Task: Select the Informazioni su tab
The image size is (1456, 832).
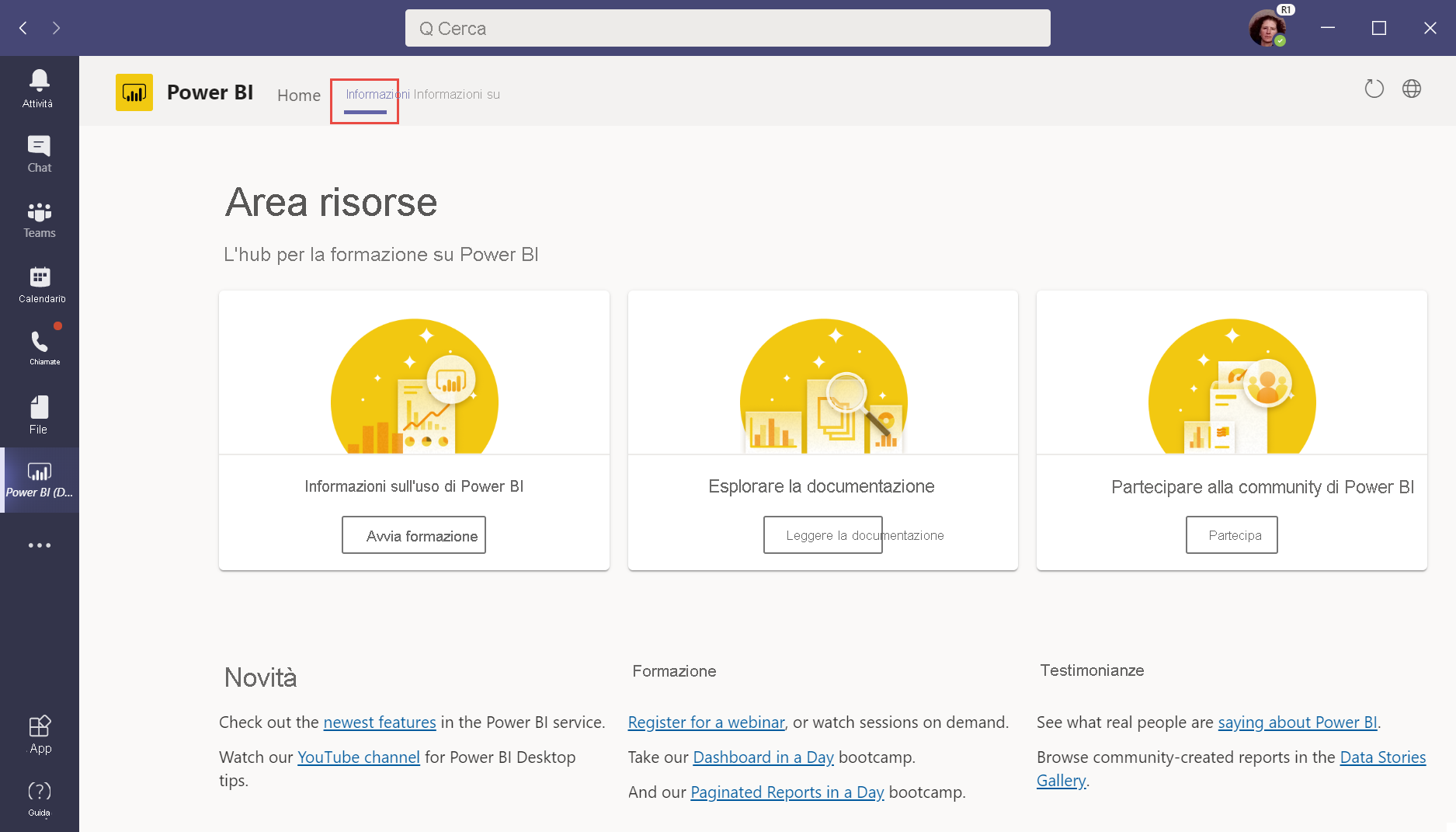Action: (x=457, y=94)
